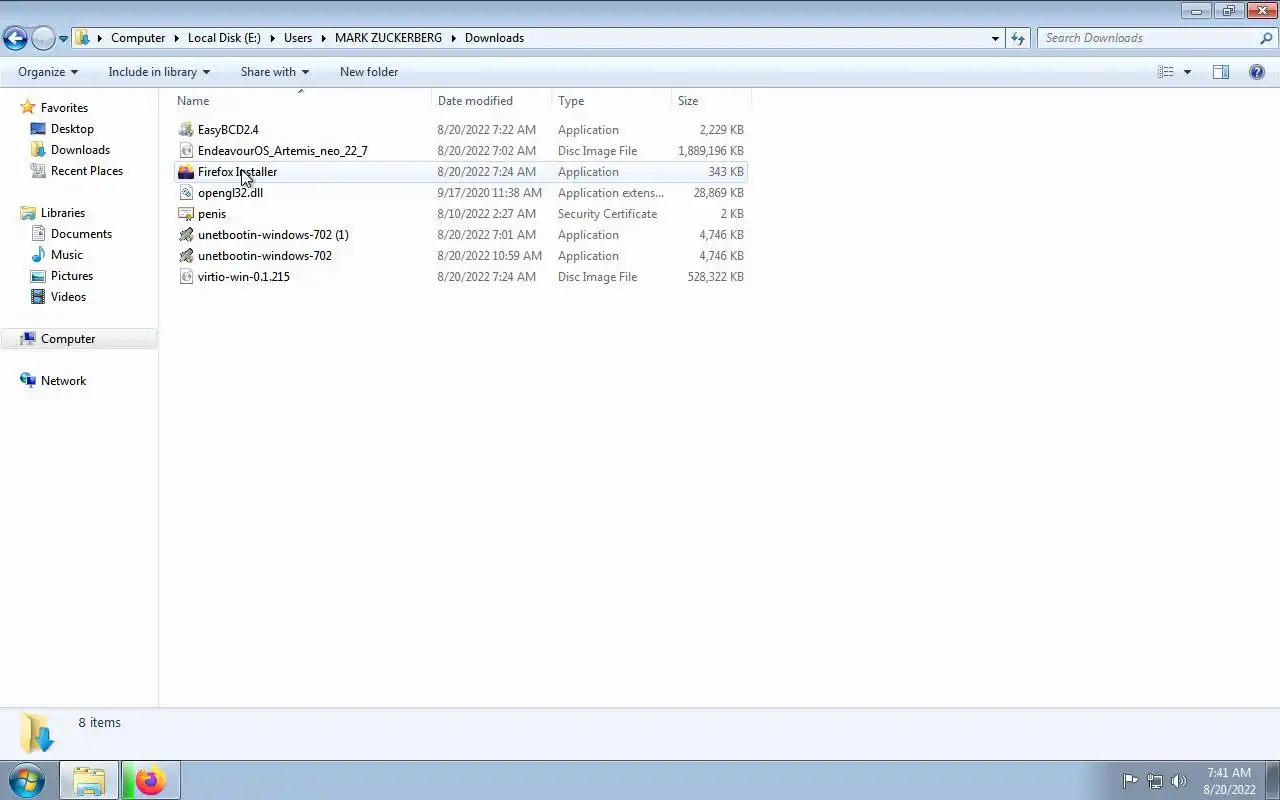This screenshot has height=800, width=1280.
Task: Open the Music library
Action: [x=67, y=255]
